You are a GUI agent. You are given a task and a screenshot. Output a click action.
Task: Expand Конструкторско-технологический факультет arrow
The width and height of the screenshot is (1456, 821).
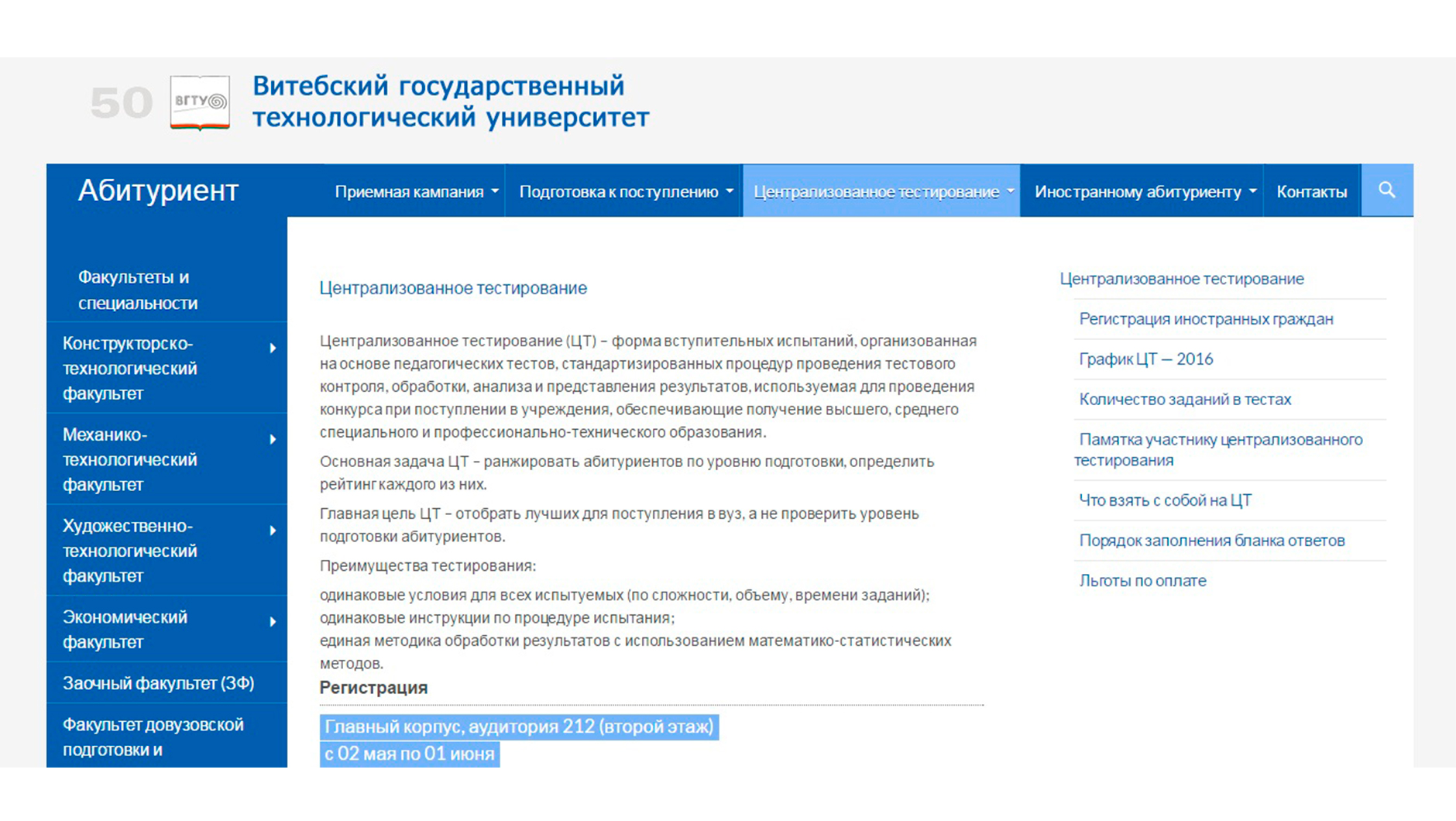click(273, 349)
